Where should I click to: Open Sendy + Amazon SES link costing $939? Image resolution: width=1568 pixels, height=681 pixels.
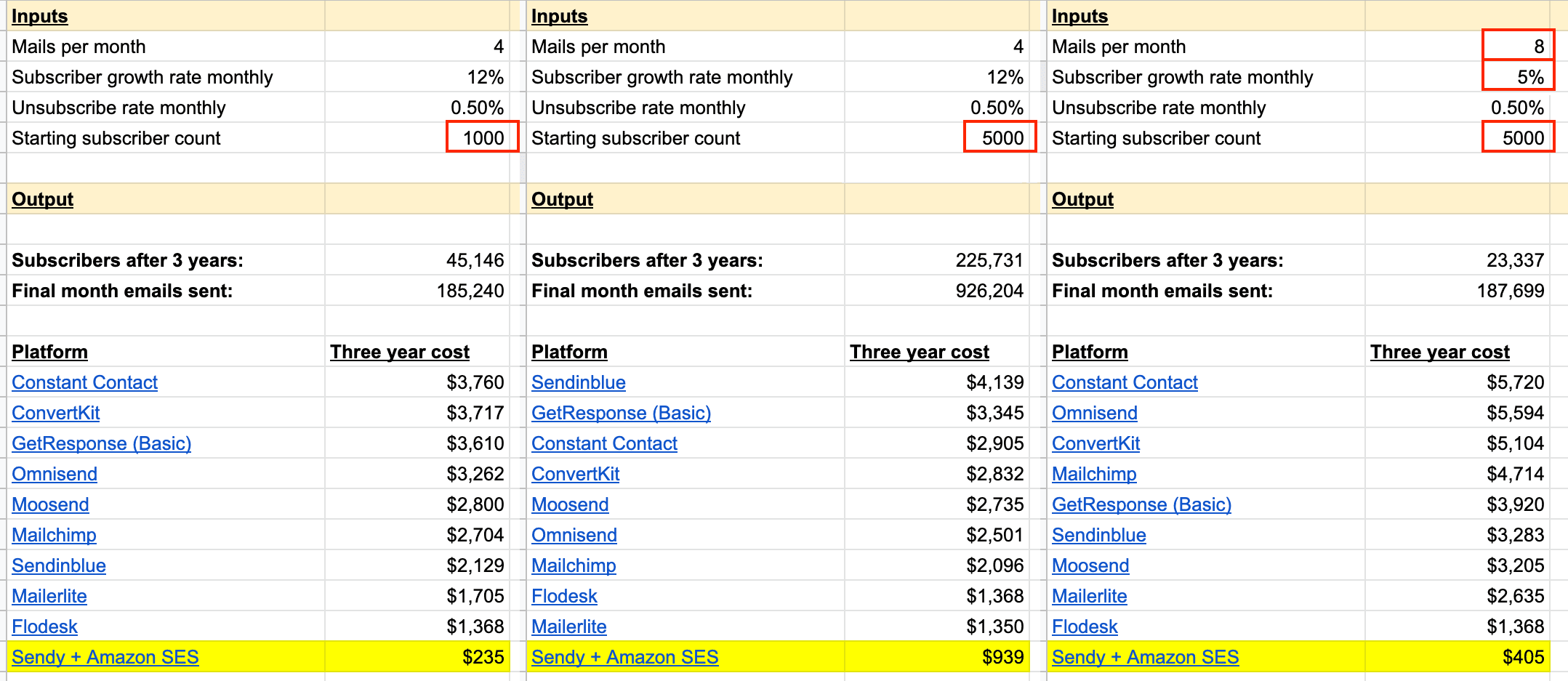click(x=625, y=657)
